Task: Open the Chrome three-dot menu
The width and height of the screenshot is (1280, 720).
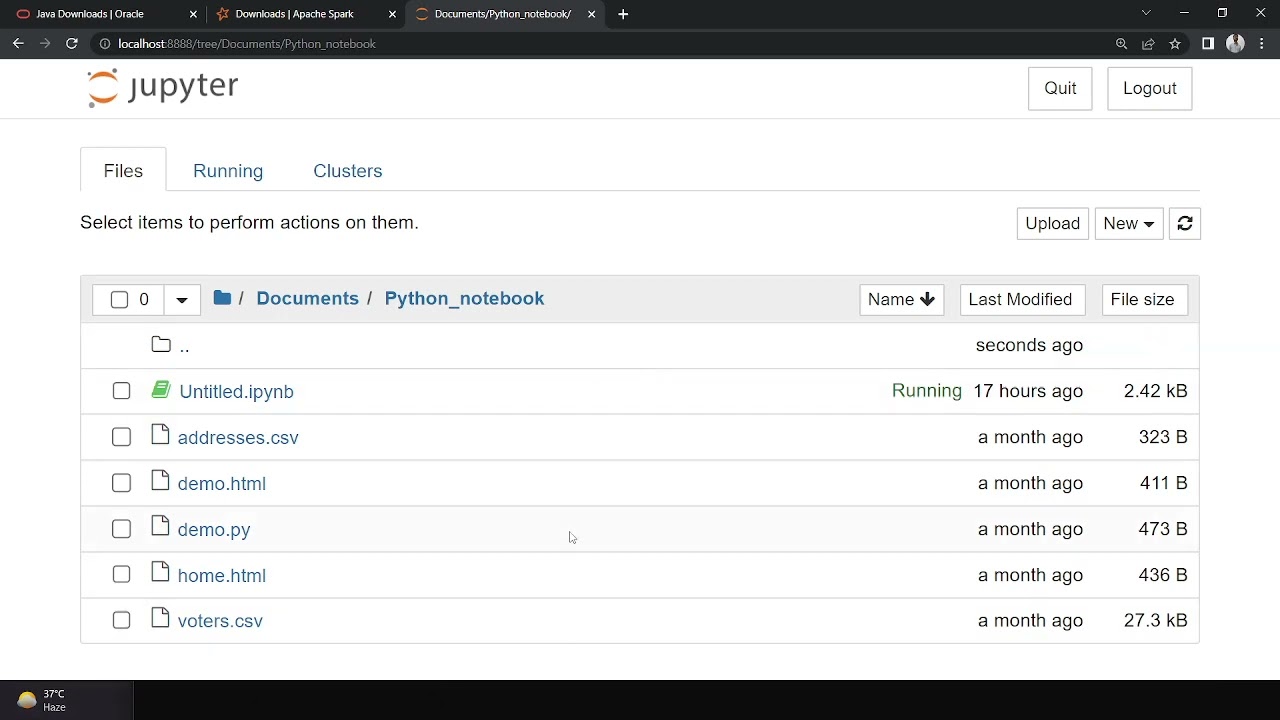Action: pyautogui.click(x=1261, y=44)
